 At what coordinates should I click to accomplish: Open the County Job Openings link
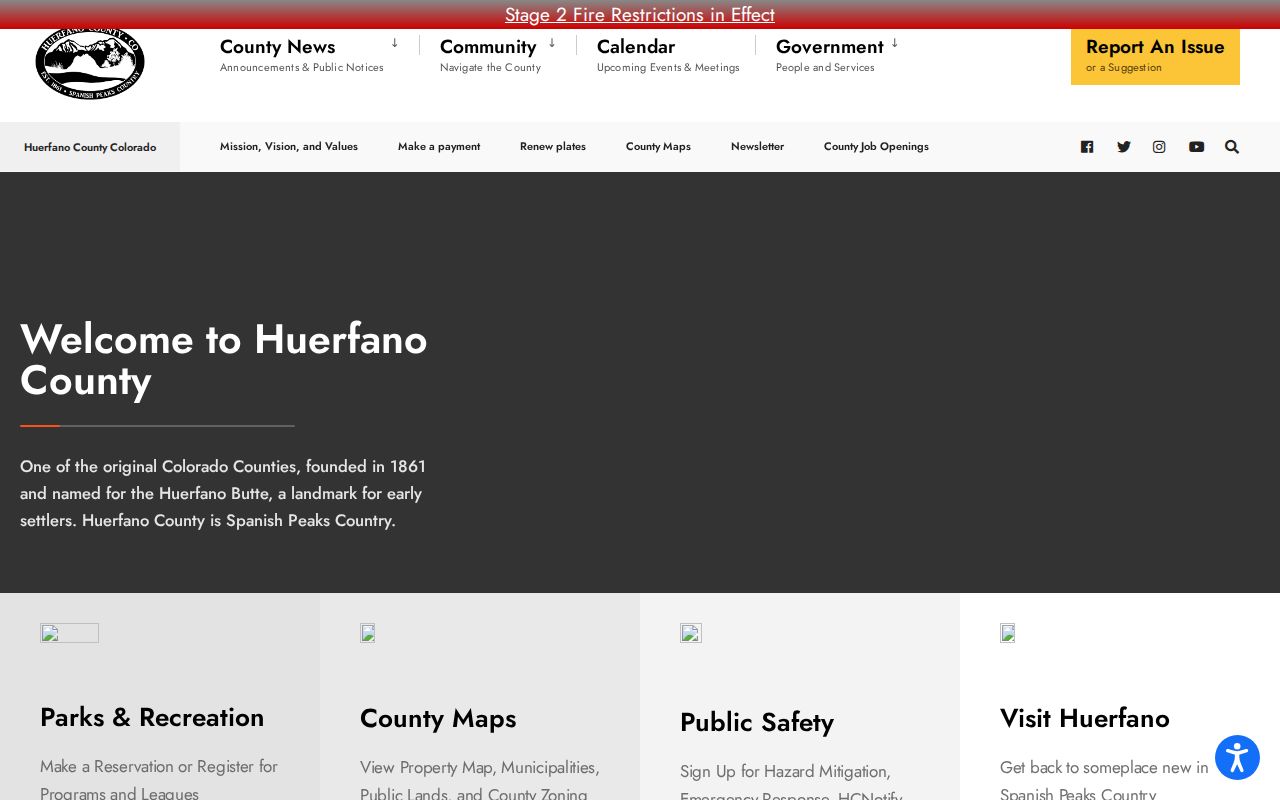tap(876, 147)
